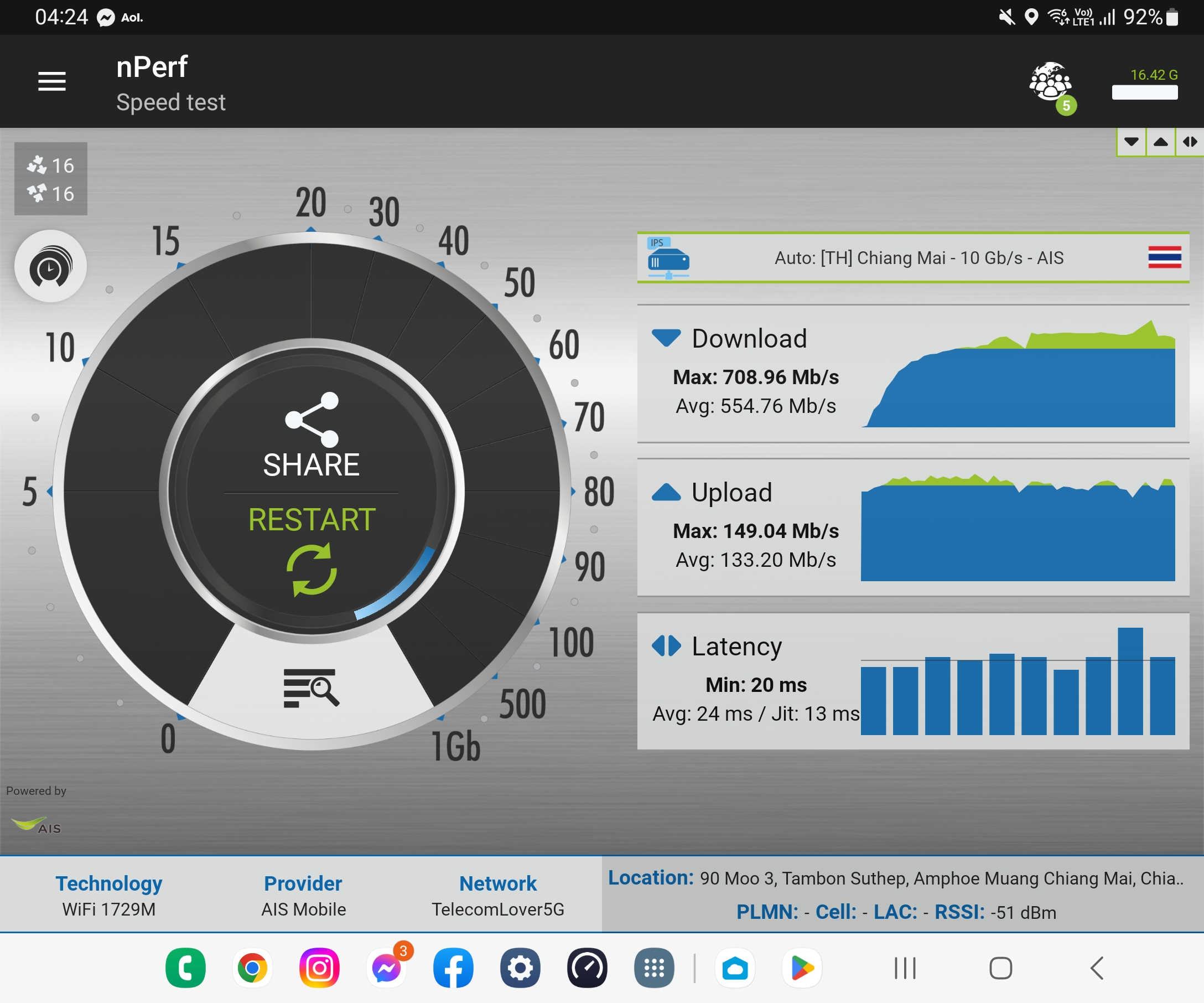Open Google Play Store from taskbar

(x=802, y=968)
